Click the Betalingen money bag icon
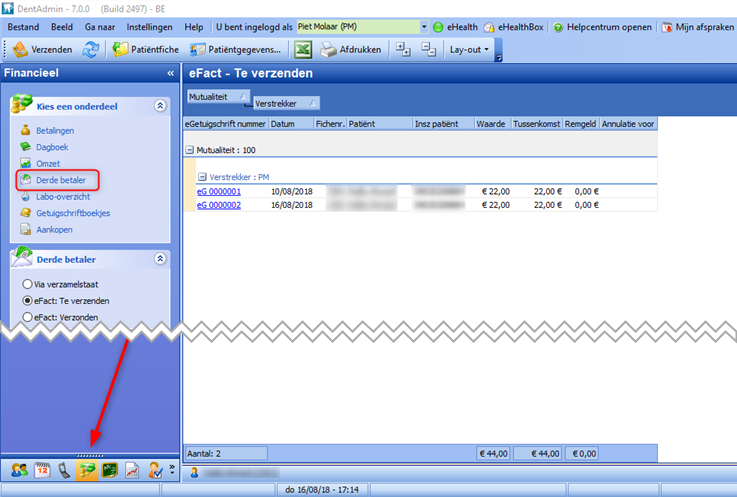The image size is (737, 497). [x=25, y=130]
